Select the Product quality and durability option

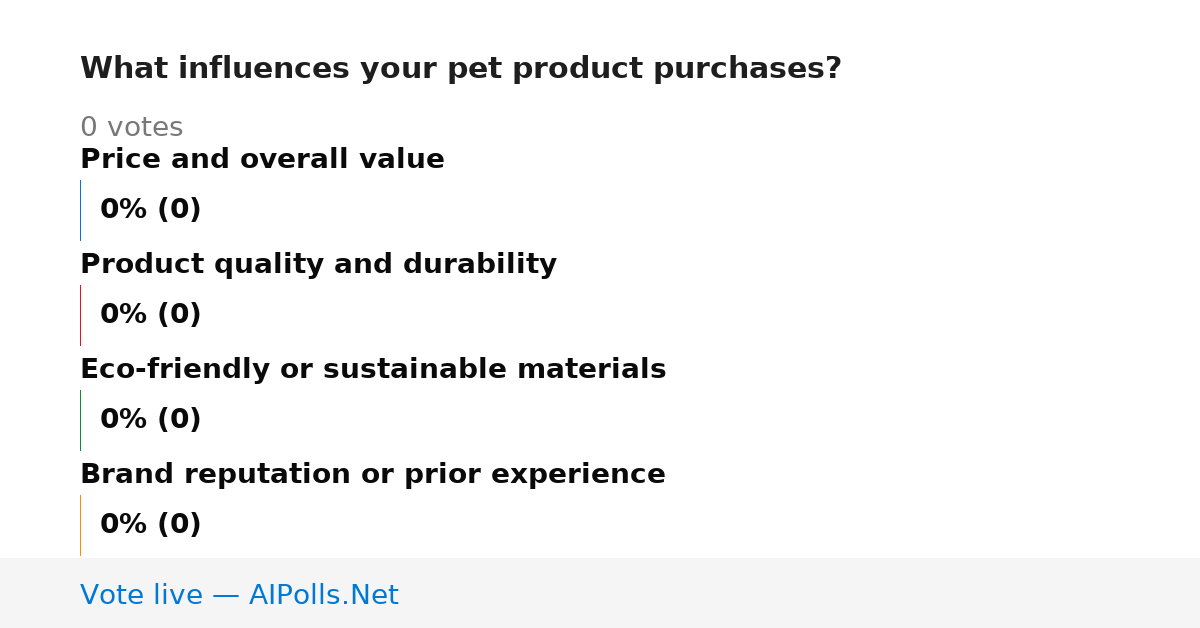click(318, 265)
